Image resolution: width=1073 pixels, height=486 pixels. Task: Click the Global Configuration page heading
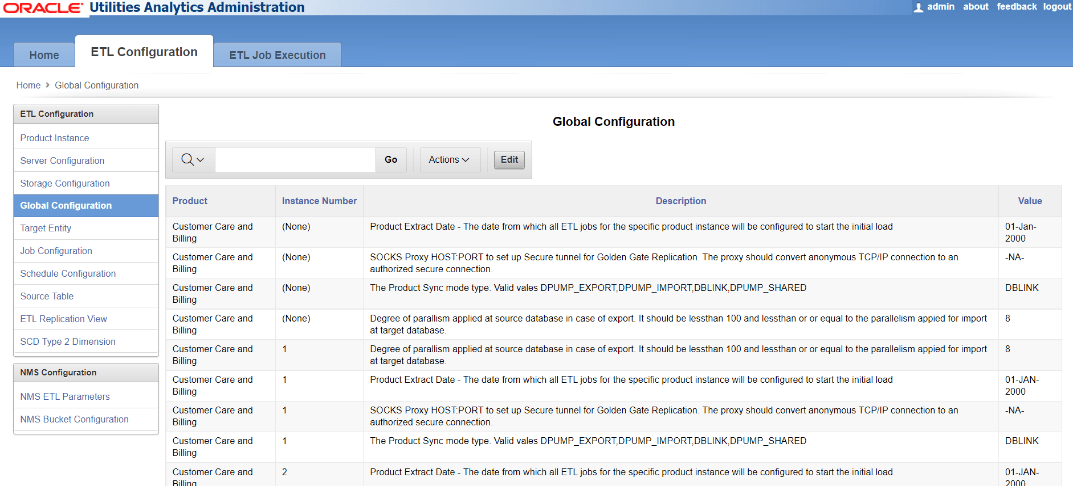613,122
